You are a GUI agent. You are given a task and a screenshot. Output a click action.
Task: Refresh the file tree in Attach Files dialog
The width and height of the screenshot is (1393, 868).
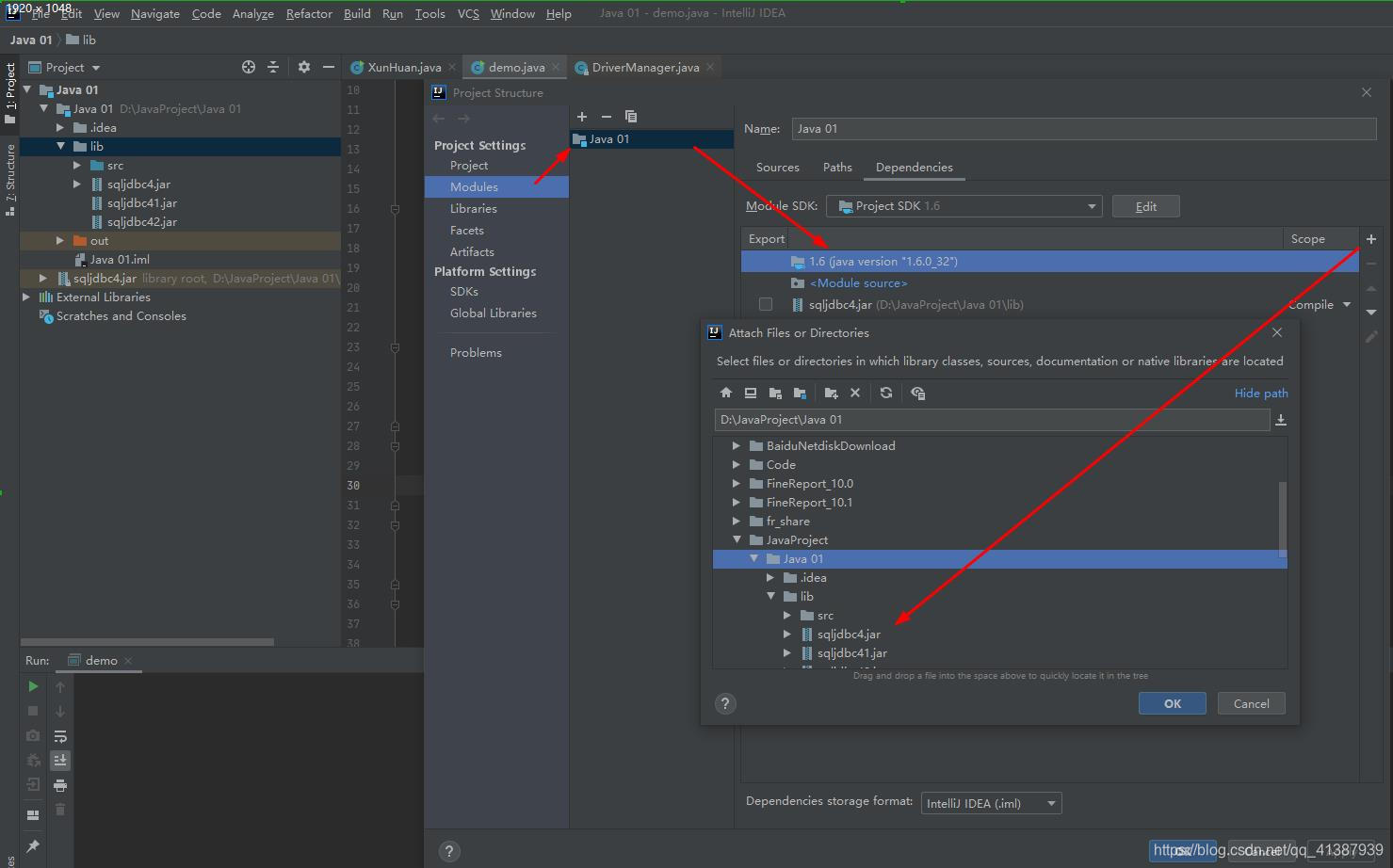885,393
